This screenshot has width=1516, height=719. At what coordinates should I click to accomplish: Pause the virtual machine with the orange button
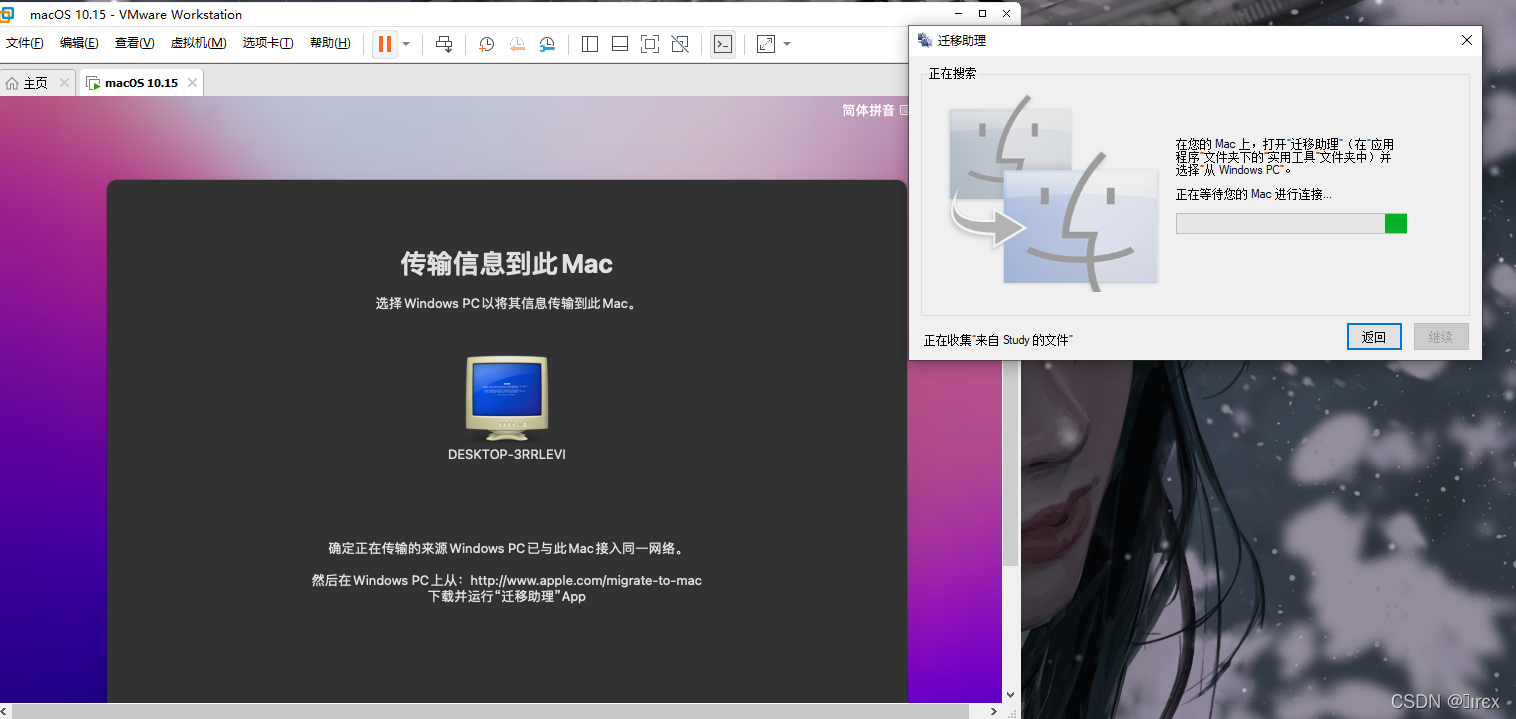pyautogui.click(x=385, y=44)
